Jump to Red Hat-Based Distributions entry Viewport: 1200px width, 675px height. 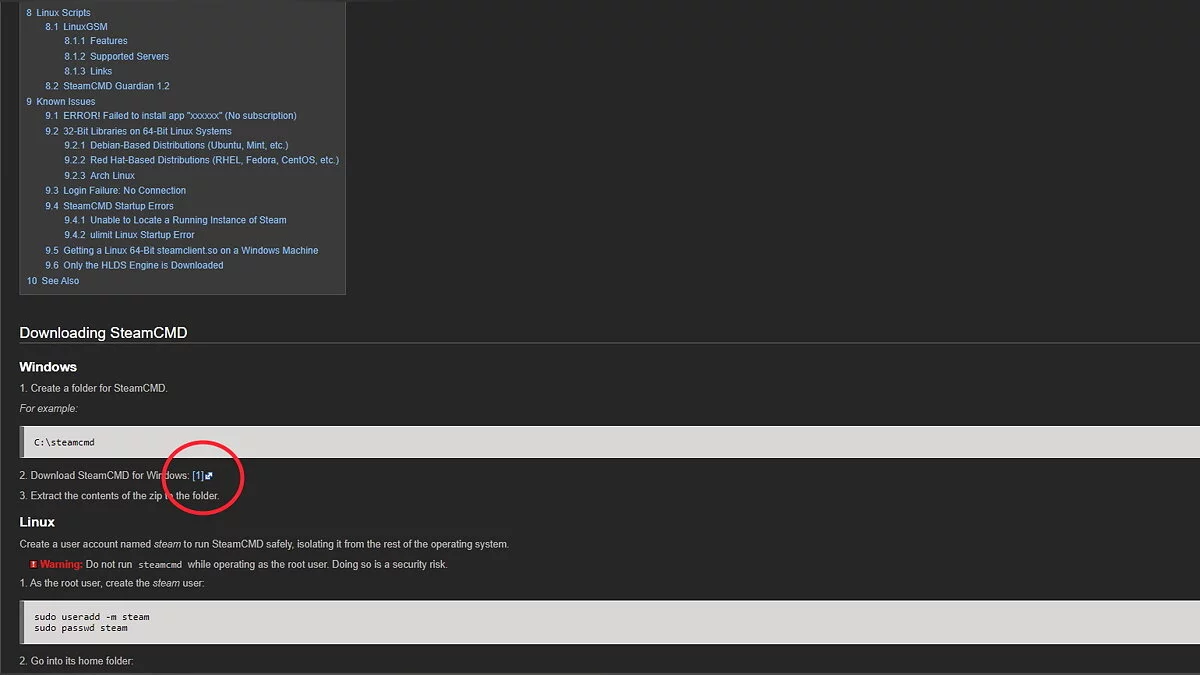pos(214,160)
